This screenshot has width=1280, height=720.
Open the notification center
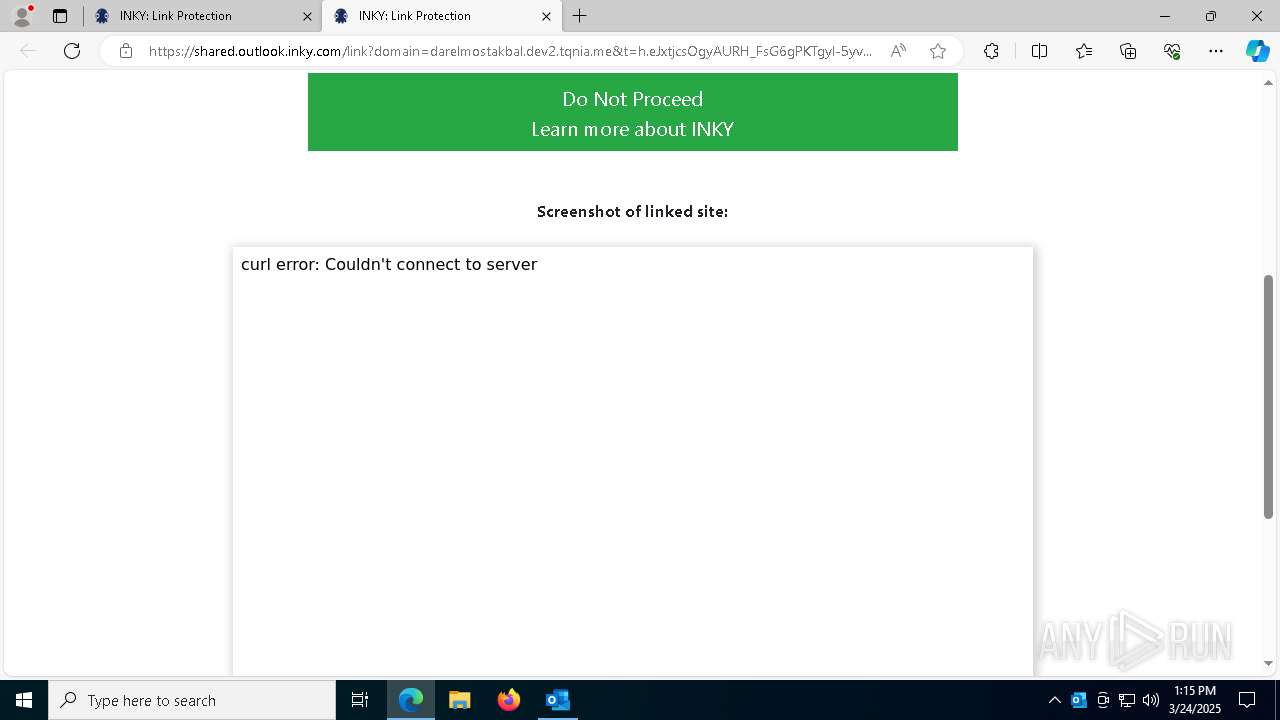pos(1247,700)
